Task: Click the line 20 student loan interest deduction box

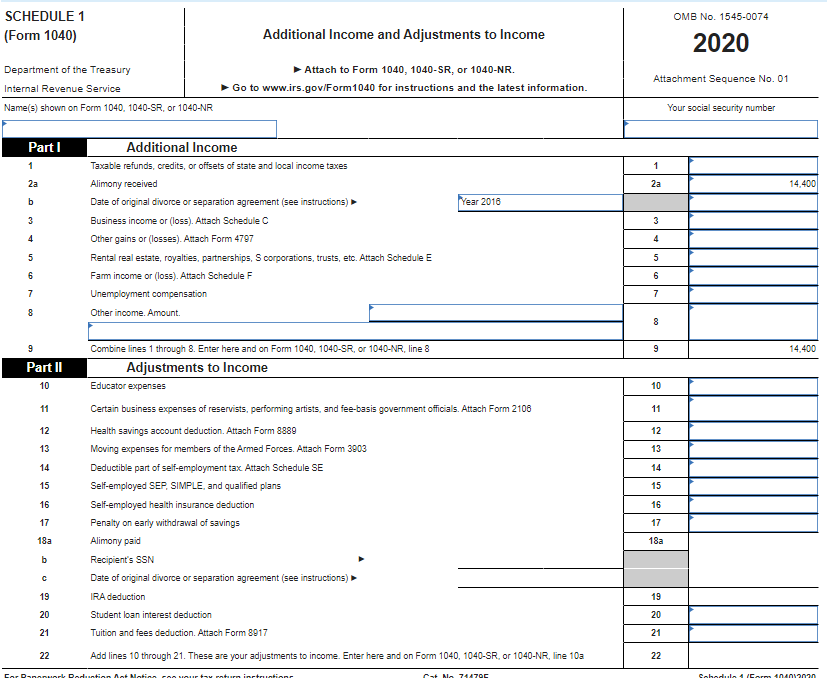Action: (755, 614)
